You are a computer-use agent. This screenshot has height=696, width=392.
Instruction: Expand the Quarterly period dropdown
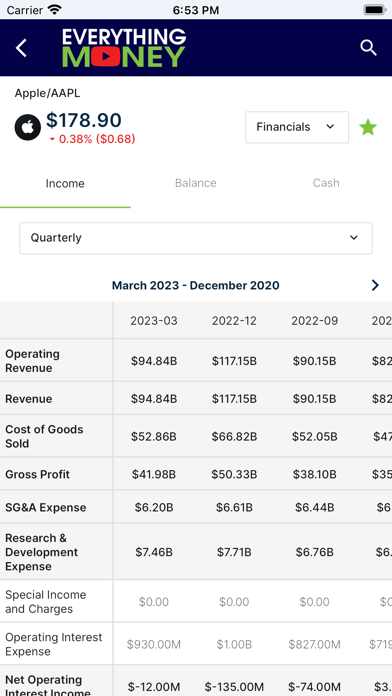pos(196,238)
